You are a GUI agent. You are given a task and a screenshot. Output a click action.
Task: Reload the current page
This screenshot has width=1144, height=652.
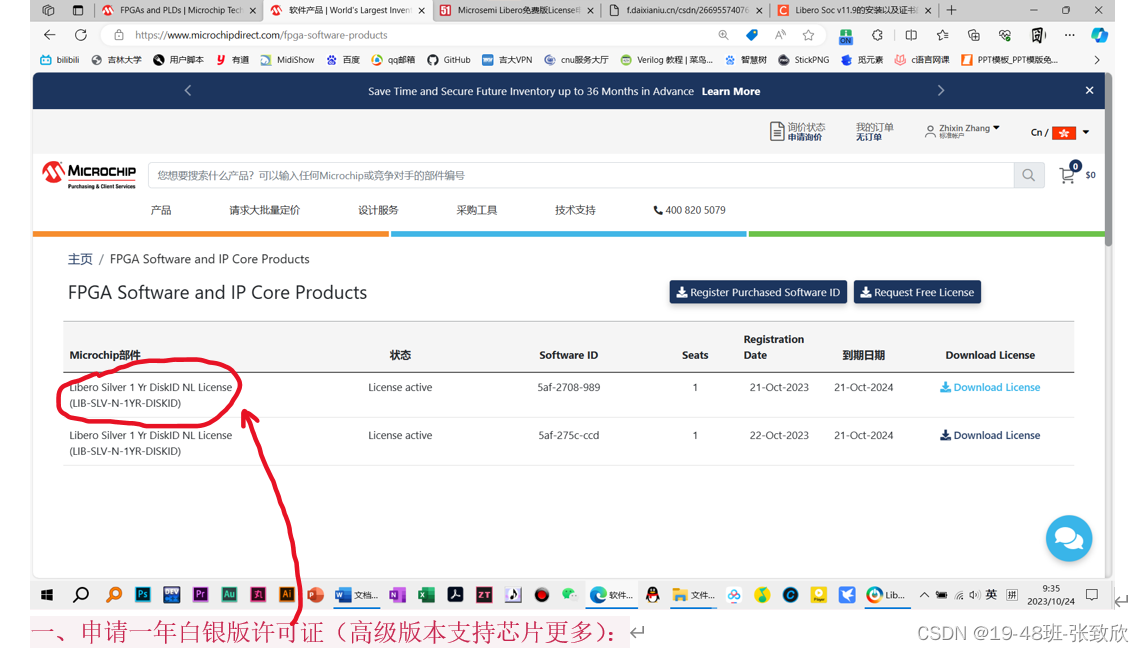pyautogui.click(x=81, y=34)
